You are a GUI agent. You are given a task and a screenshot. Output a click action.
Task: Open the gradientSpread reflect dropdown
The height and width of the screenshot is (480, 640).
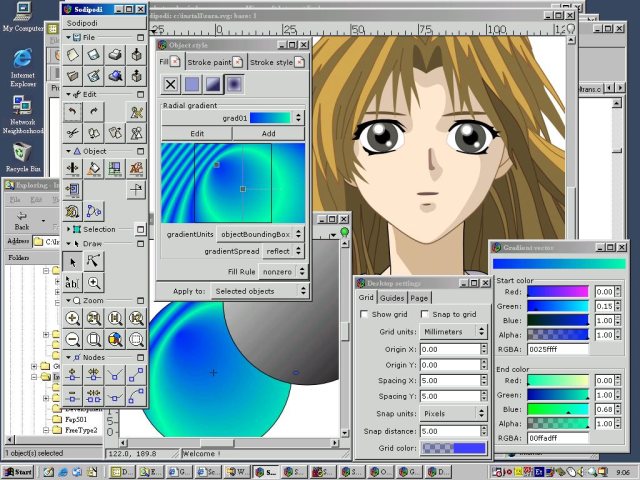tap(283, 251)
